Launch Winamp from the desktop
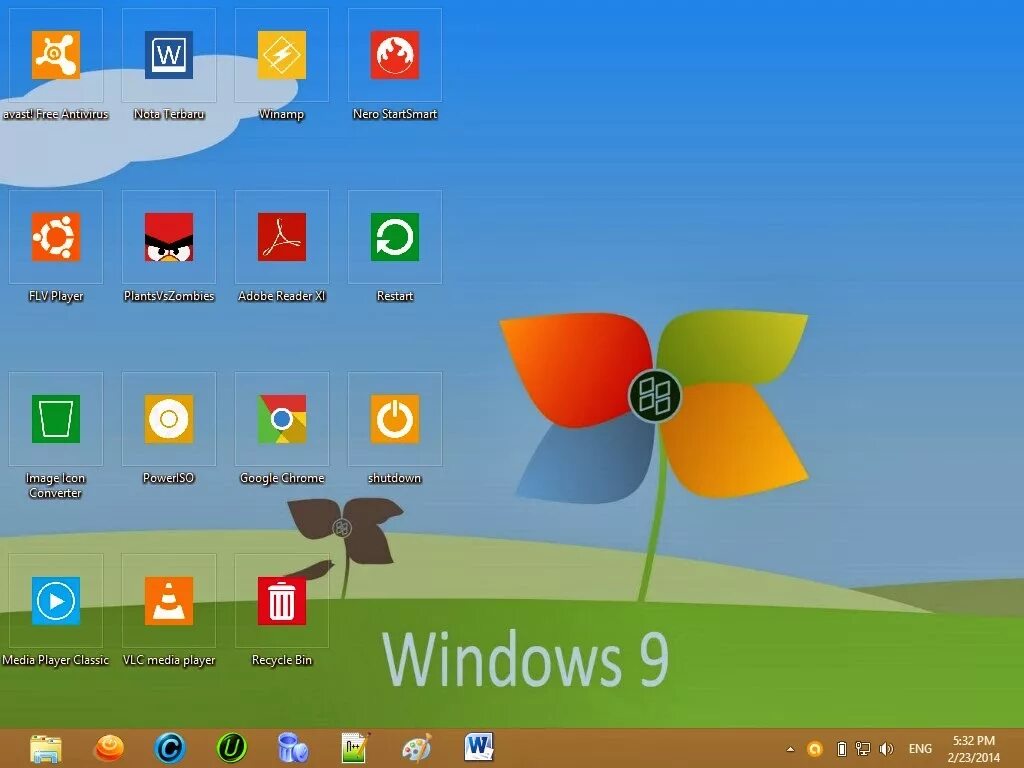 [282, 55]
